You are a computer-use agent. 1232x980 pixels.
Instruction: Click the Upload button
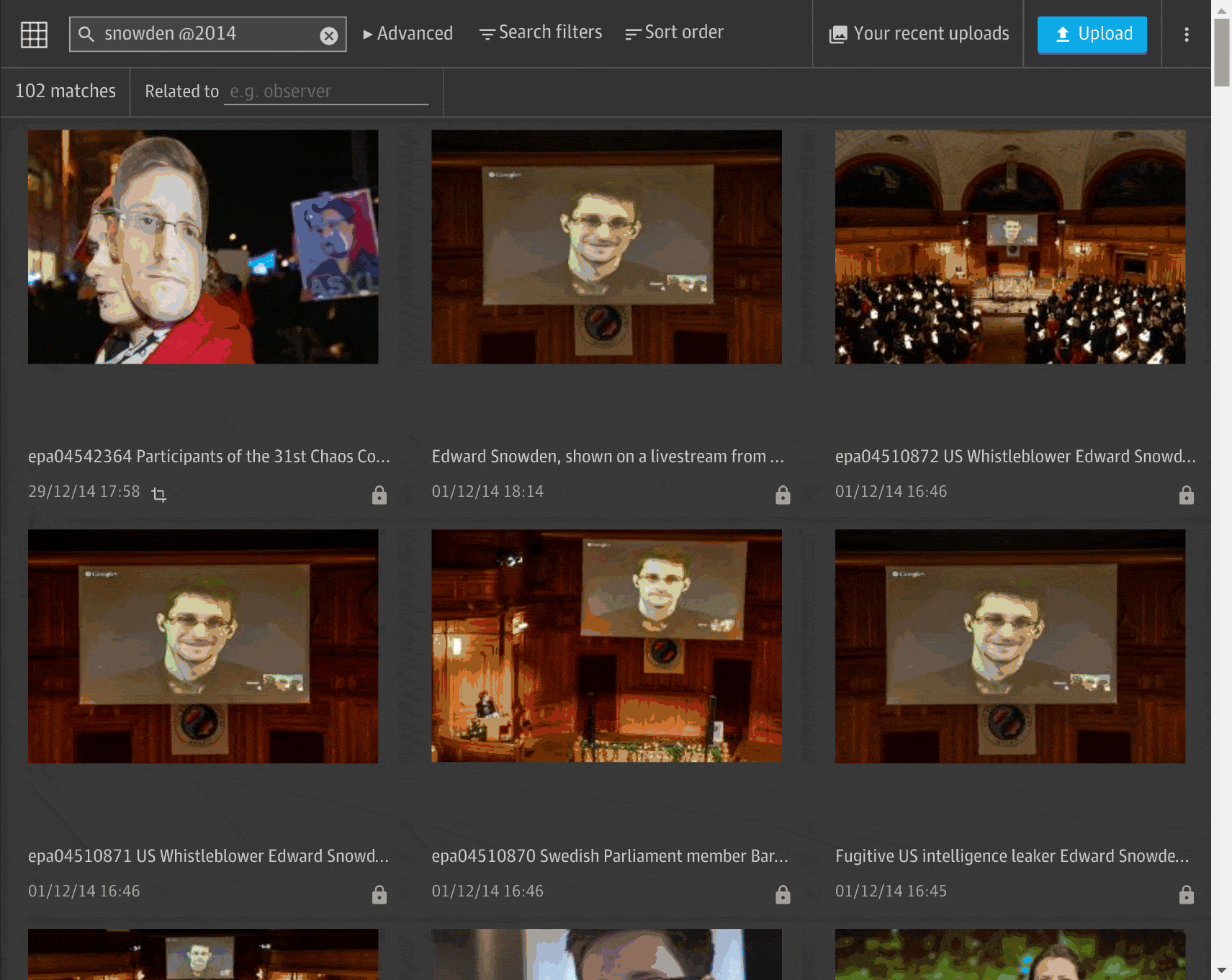(1092, 35)
